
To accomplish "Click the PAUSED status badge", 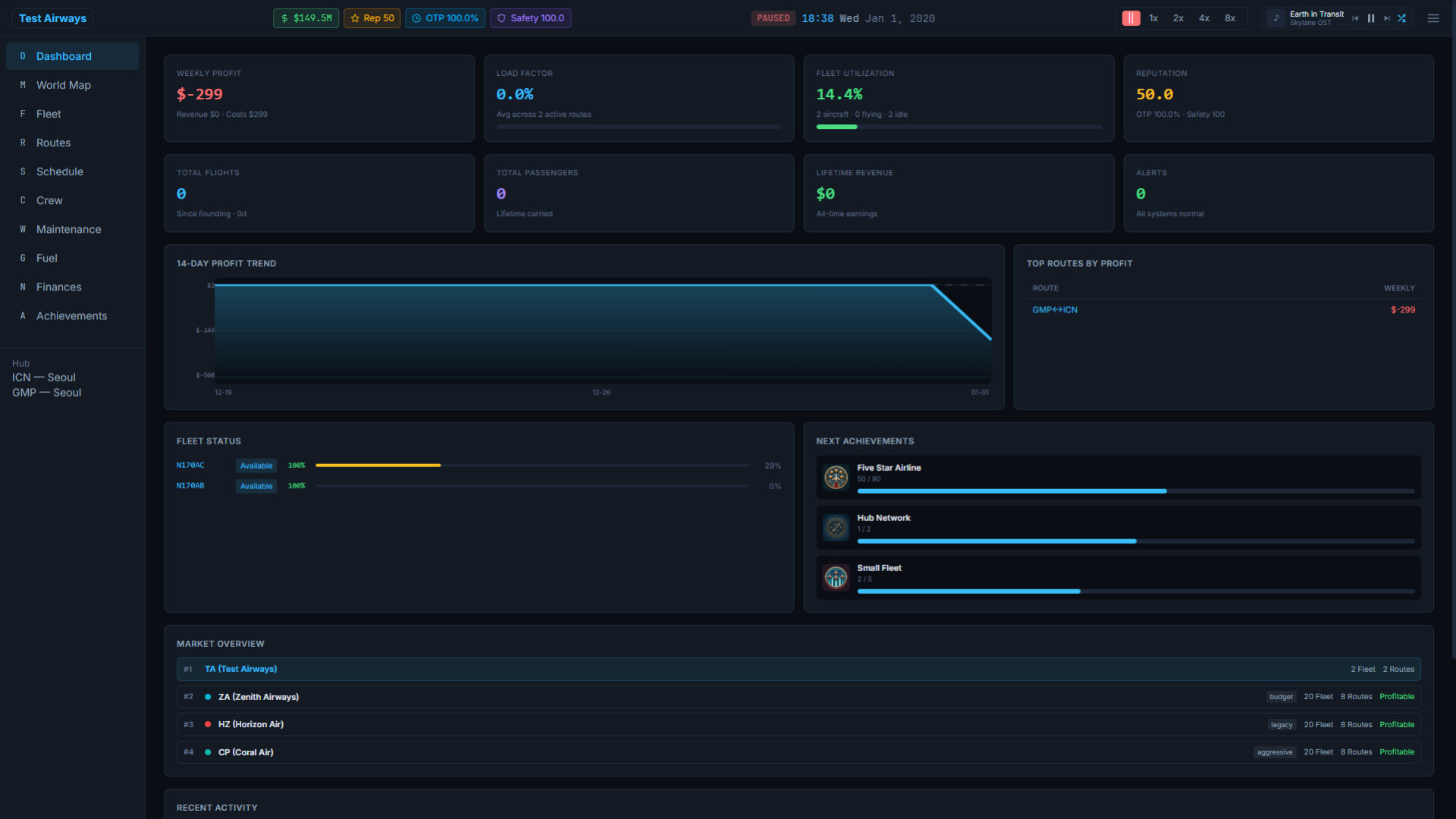I will (x=773, y=18).
